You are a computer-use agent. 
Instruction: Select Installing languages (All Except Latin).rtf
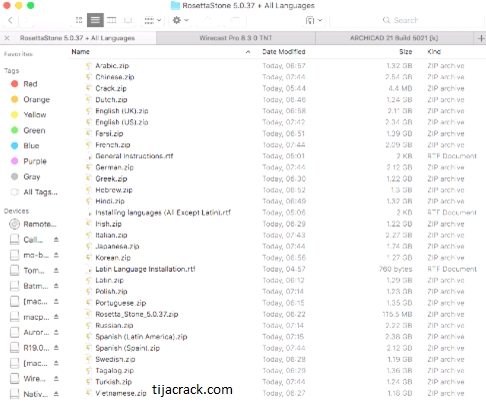tap(163, 212)
